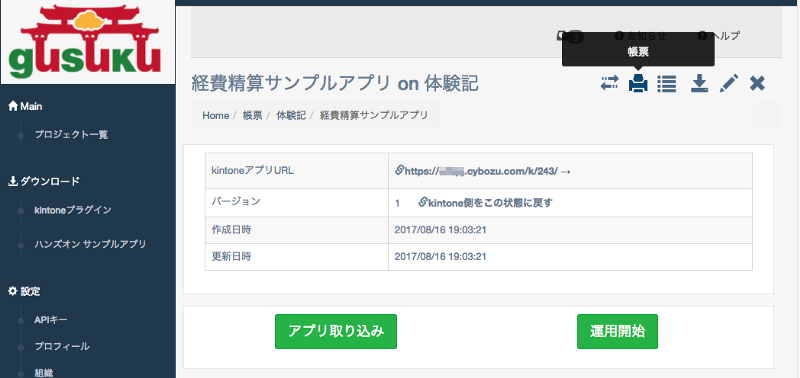Image resolution: width=800 pixels, height=378 pixels.
Task: Click the 運用開始 button
Action: pos(617,332)
